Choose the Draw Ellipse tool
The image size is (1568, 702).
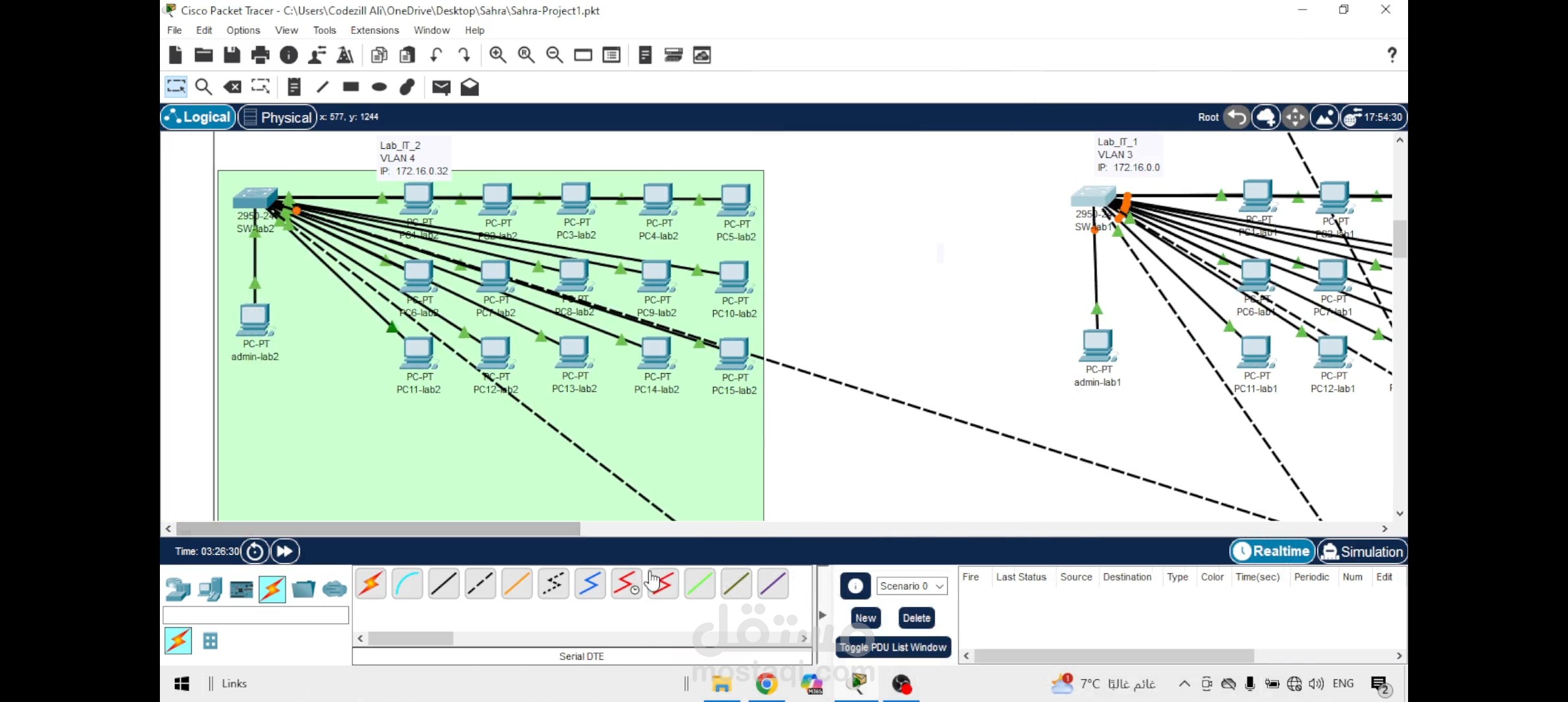(379, 87)
